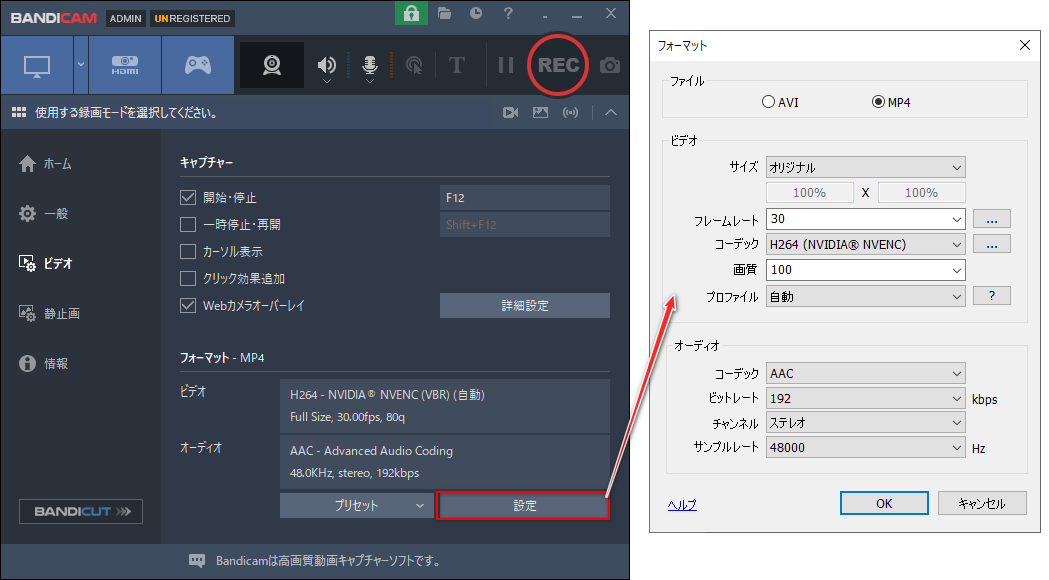Viewport: 1049px width, 580px height.
Task: Click the F12 hotkey field
Action: pos(524,197)
